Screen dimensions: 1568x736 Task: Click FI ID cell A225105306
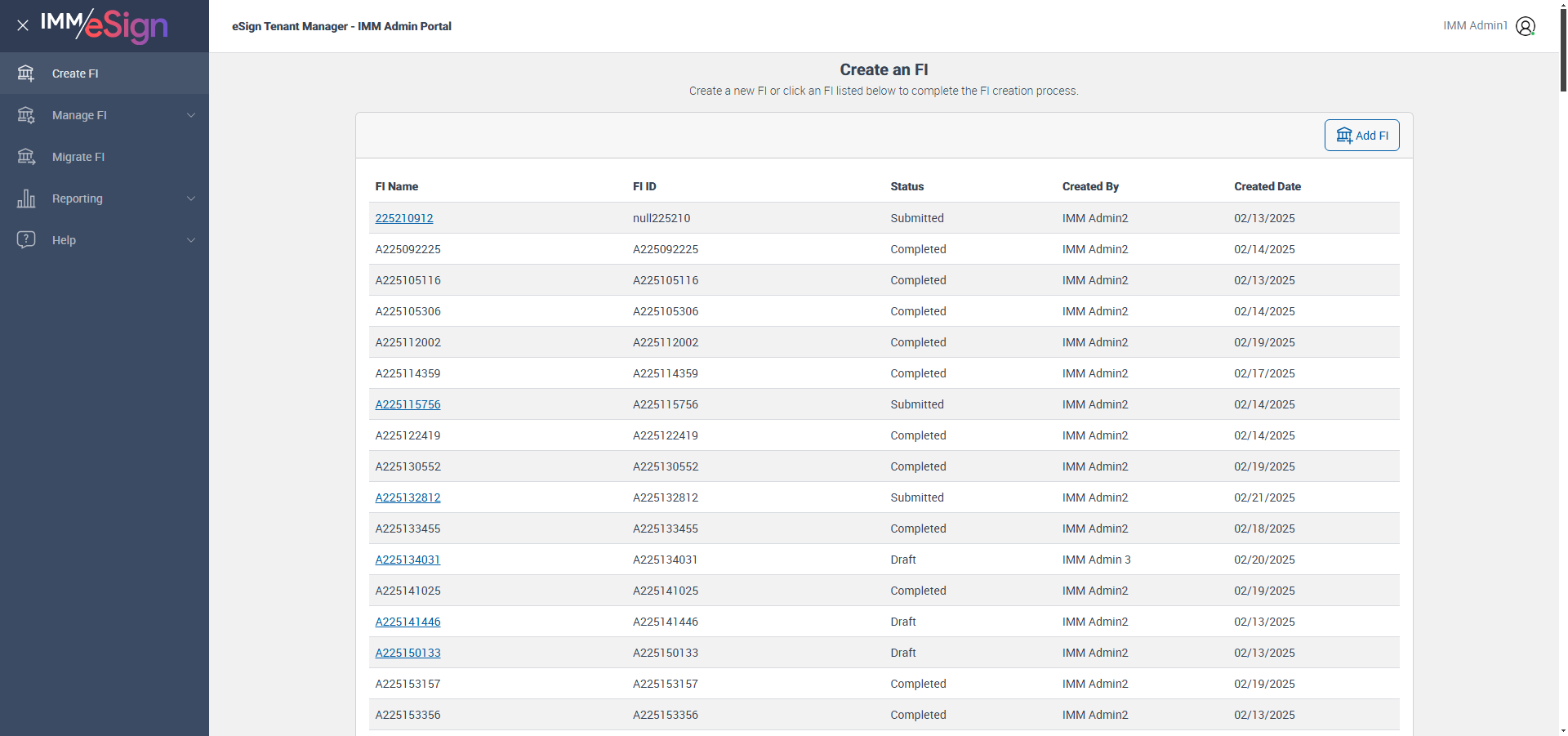[x=666, y=311]
